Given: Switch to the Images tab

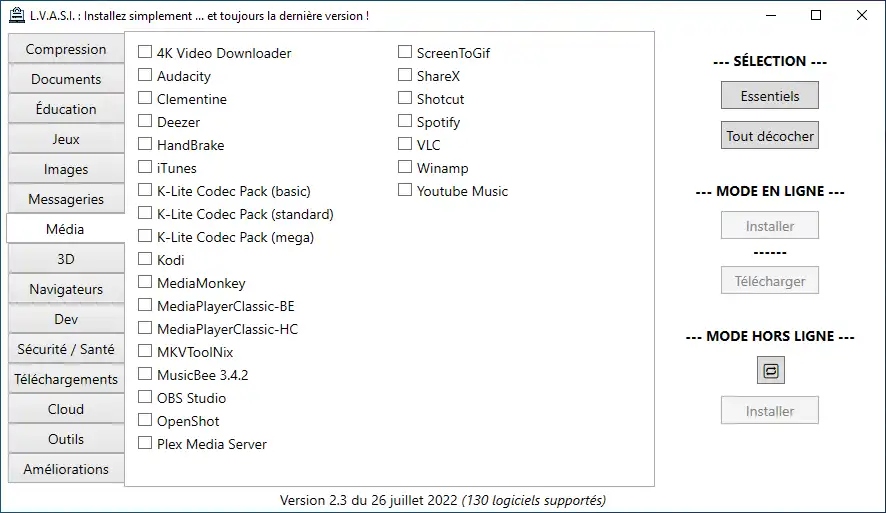Looking at the screenshot, I should (66, 169).
